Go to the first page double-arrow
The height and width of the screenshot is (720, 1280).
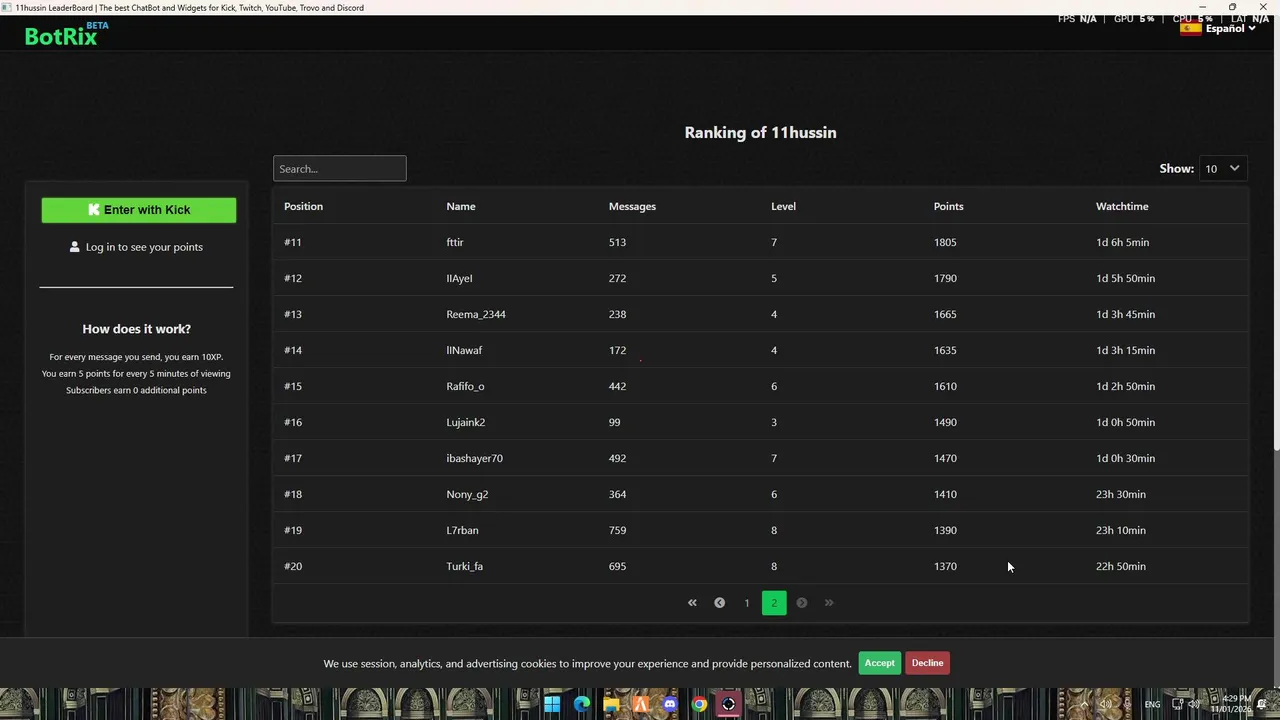tap(692, 603)
